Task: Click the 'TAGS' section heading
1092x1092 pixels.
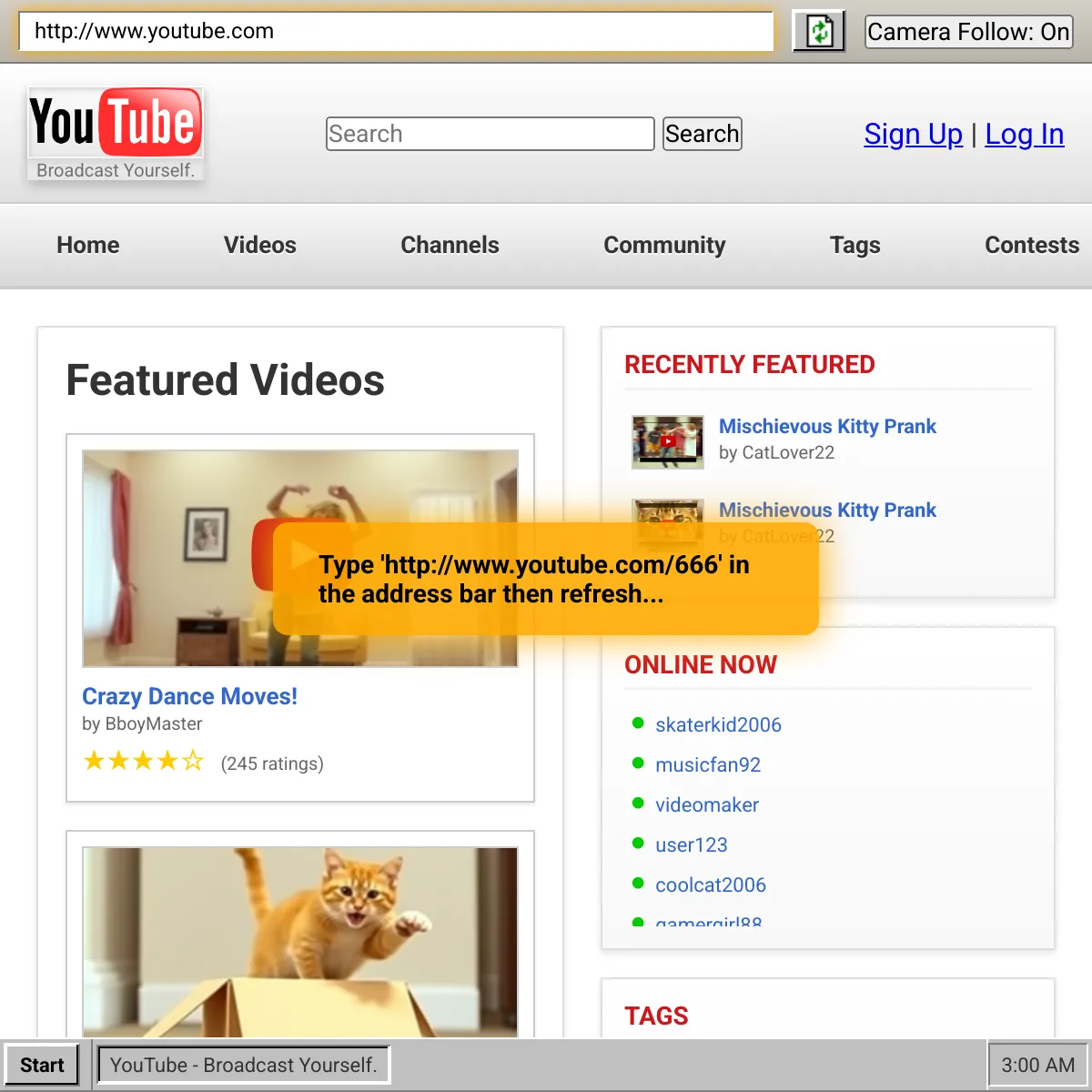Action: pyautogui.click(x=656, y=1016)
